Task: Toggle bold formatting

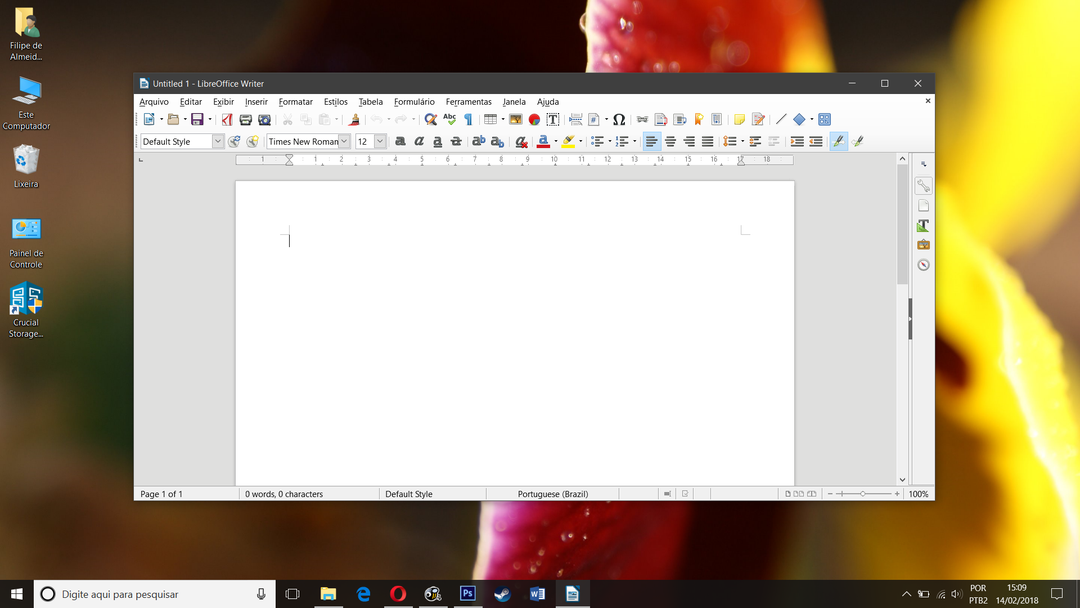Action: point(400,141)
